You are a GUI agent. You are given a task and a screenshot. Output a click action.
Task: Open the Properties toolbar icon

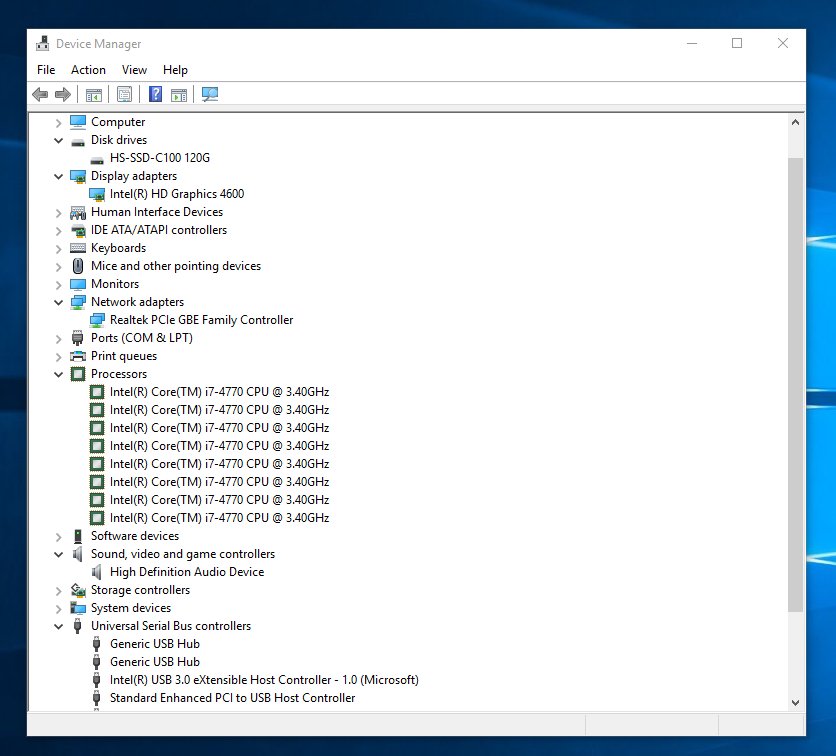coord(124,95)
